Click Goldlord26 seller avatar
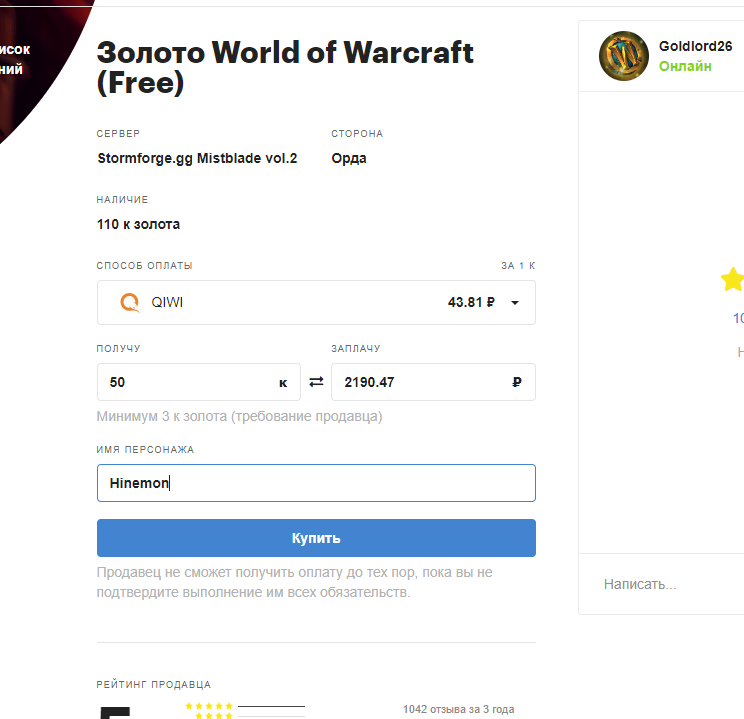Image resolution: width=744 pixels, height=719 pixels. point(623,57)
